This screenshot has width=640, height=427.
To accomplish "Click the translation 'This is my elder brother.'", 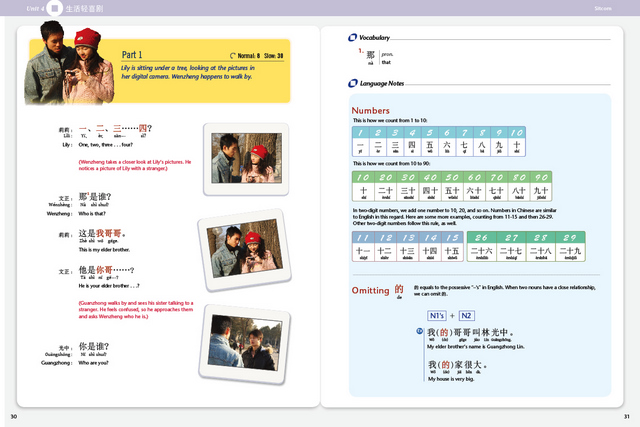I will click(104, 250).
